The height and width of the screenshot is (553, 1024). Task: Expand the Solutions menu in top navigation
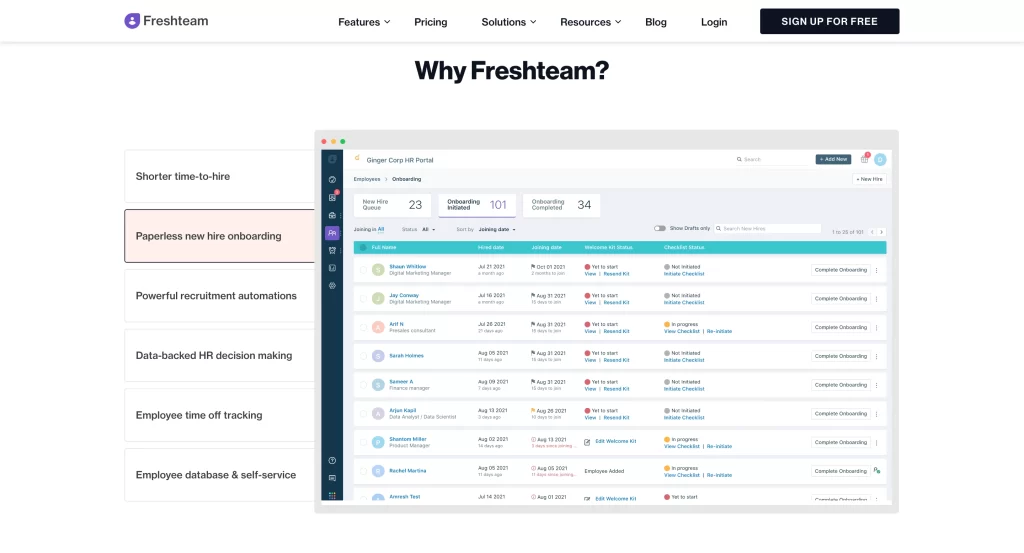click(509, 22)
